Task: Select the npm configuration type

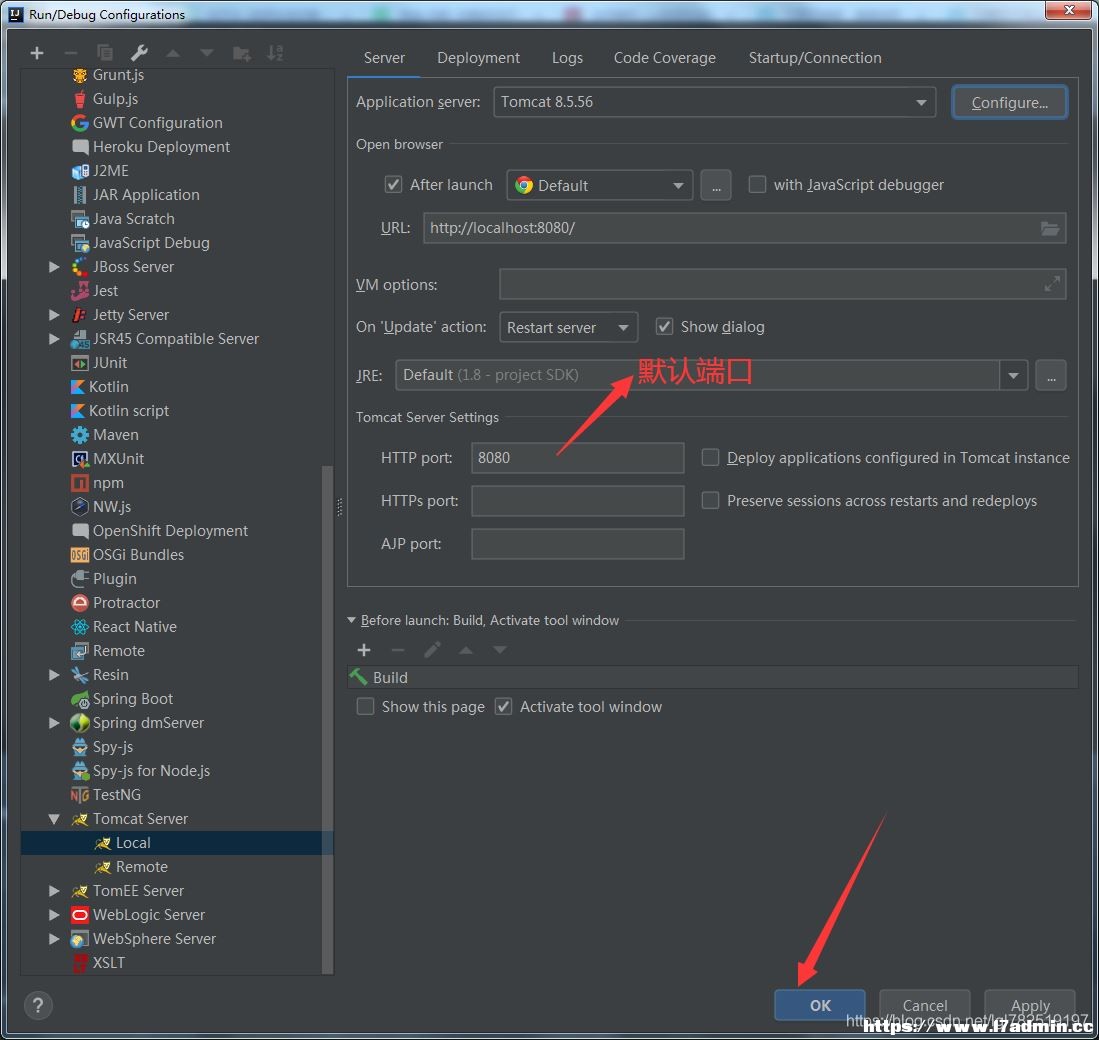Action: [107, 483]
